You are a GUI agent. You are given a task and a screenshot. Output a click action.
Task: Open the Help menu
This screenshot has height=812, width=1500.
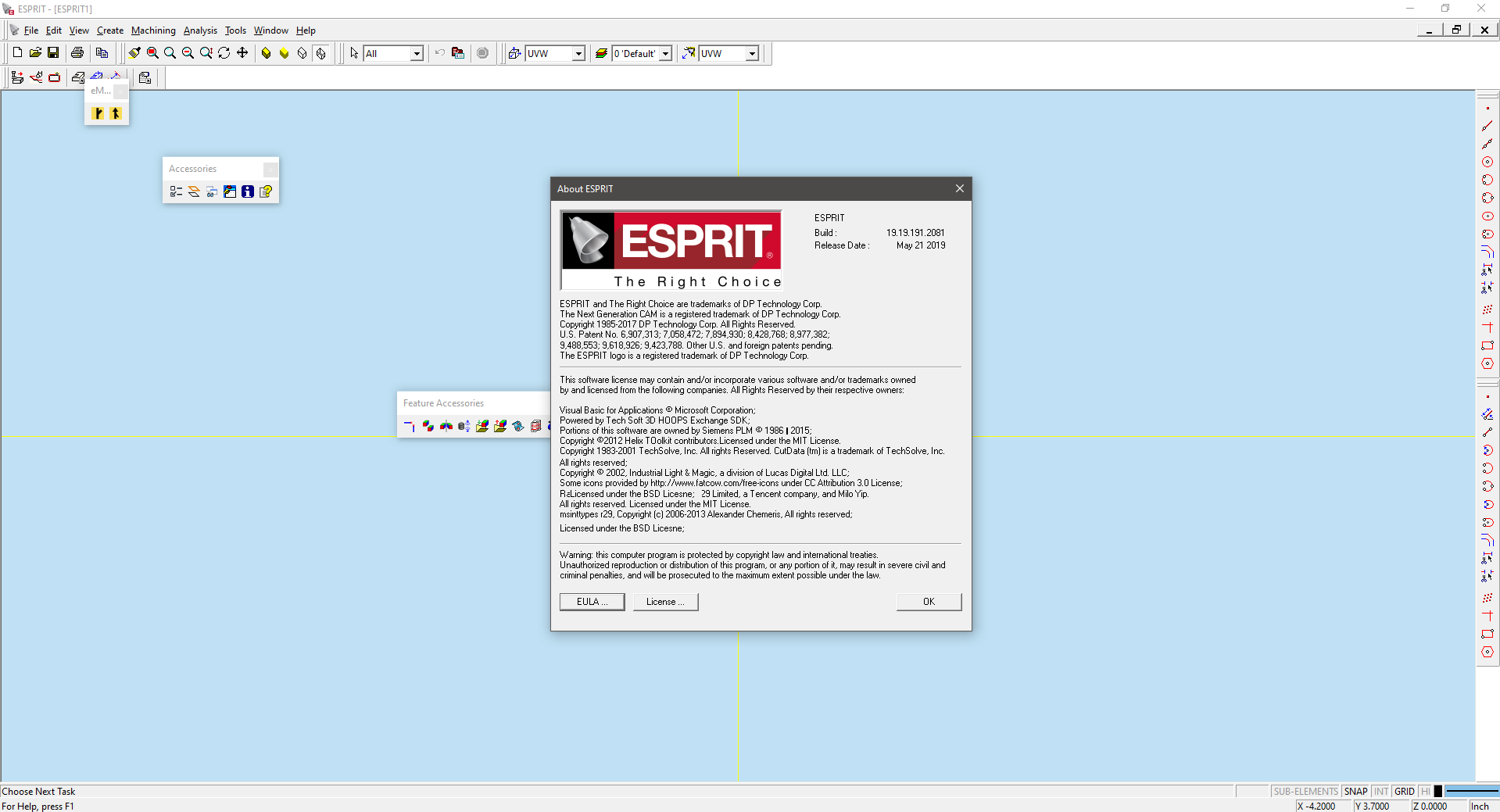click(306, 30)
